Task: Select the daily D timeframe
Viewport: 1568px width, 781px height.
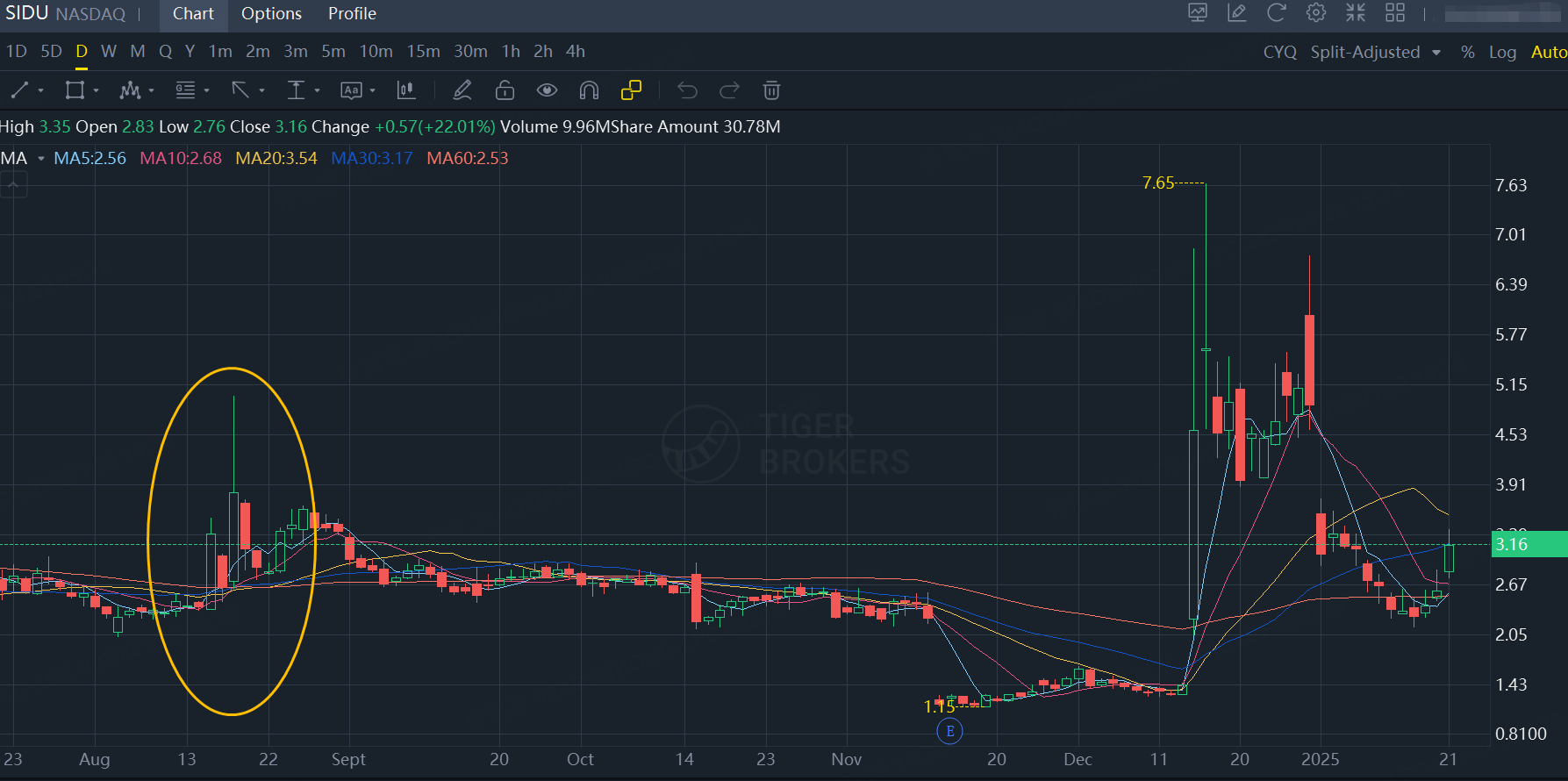Action: pyautogui.click(x=82, y=52)
